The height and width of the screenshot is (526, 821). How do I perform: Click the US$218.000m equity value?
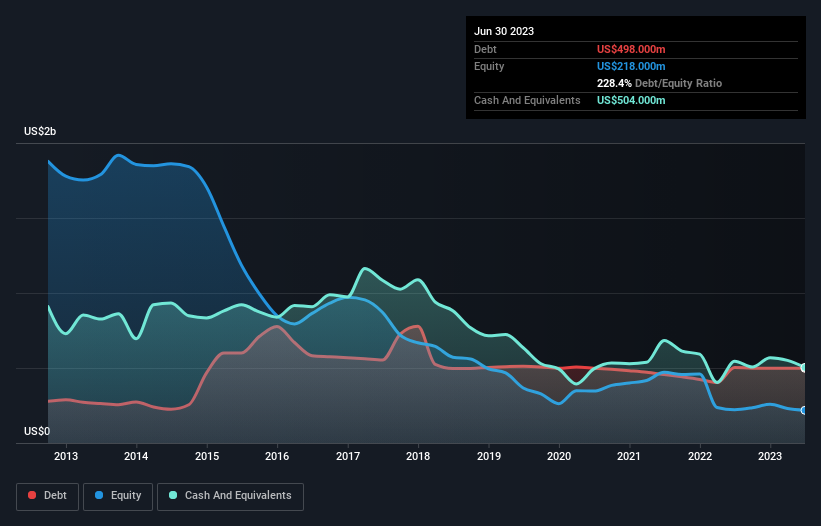point(631,66)
